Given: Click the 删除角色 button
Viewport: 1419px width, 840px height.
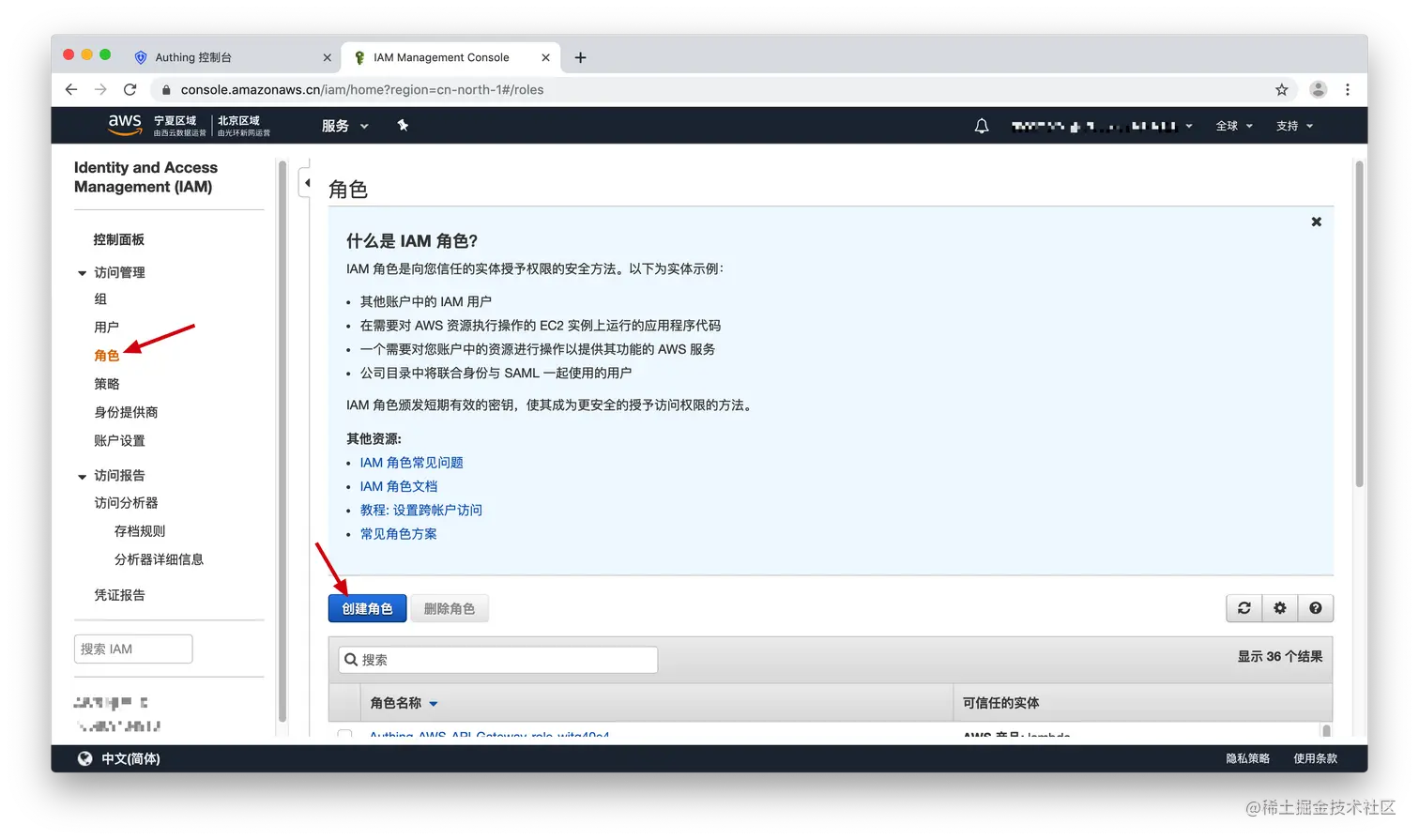Looking at the screenshot, I should pos(450,608).
